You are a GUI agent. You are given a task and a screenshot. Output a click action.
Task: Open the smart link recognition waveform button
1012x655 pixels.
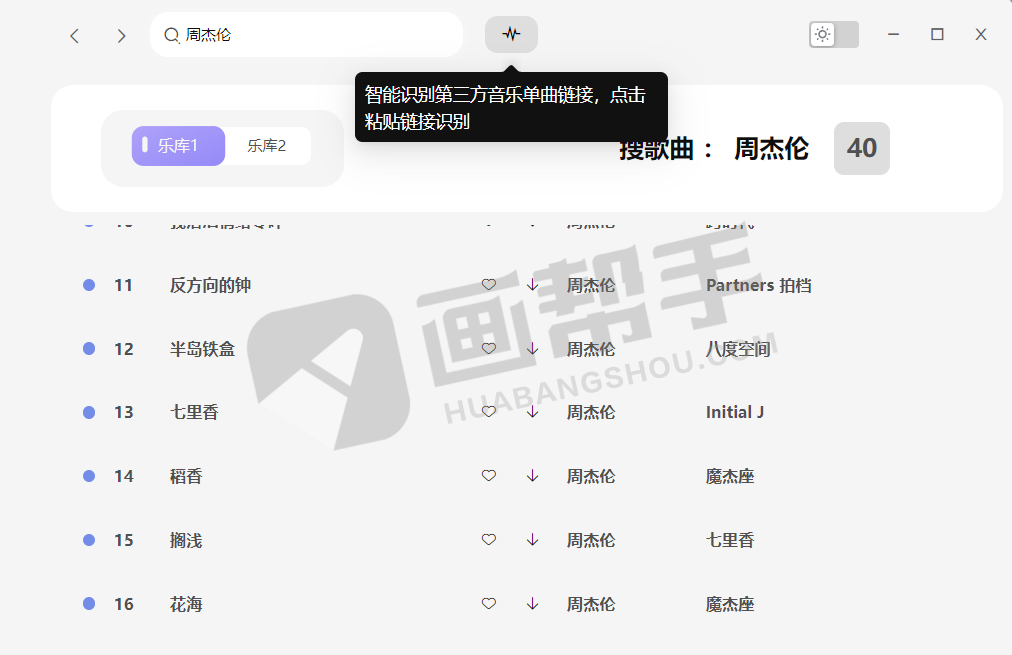tap(511, 34)
